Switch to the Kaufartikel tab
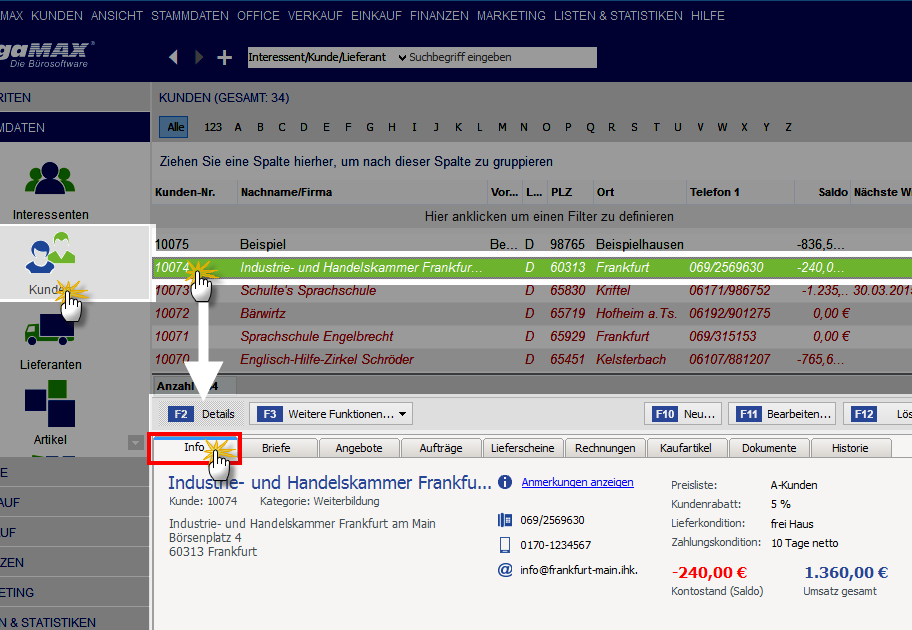The width and height of the screenshot is (912, 630). [x=686, y=448]
